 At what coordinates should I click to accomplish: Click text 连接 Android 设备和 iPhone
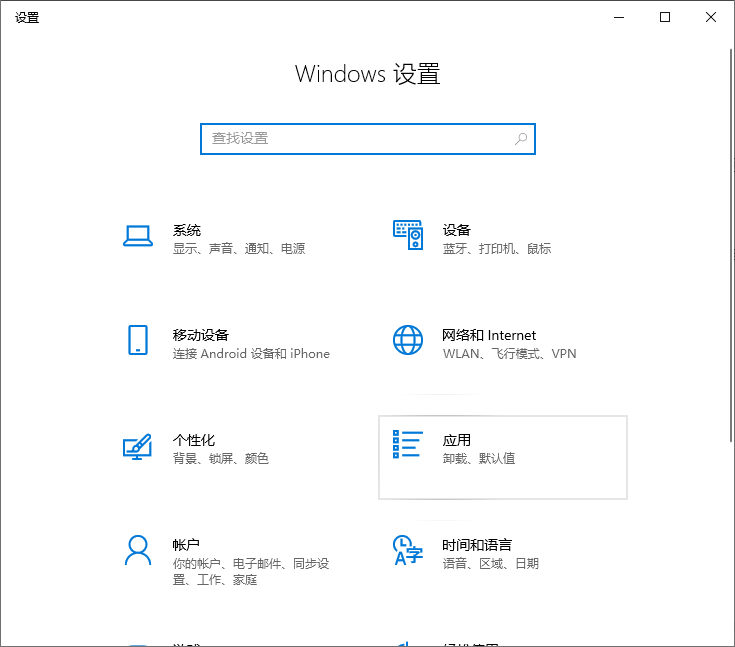(251, 354)
